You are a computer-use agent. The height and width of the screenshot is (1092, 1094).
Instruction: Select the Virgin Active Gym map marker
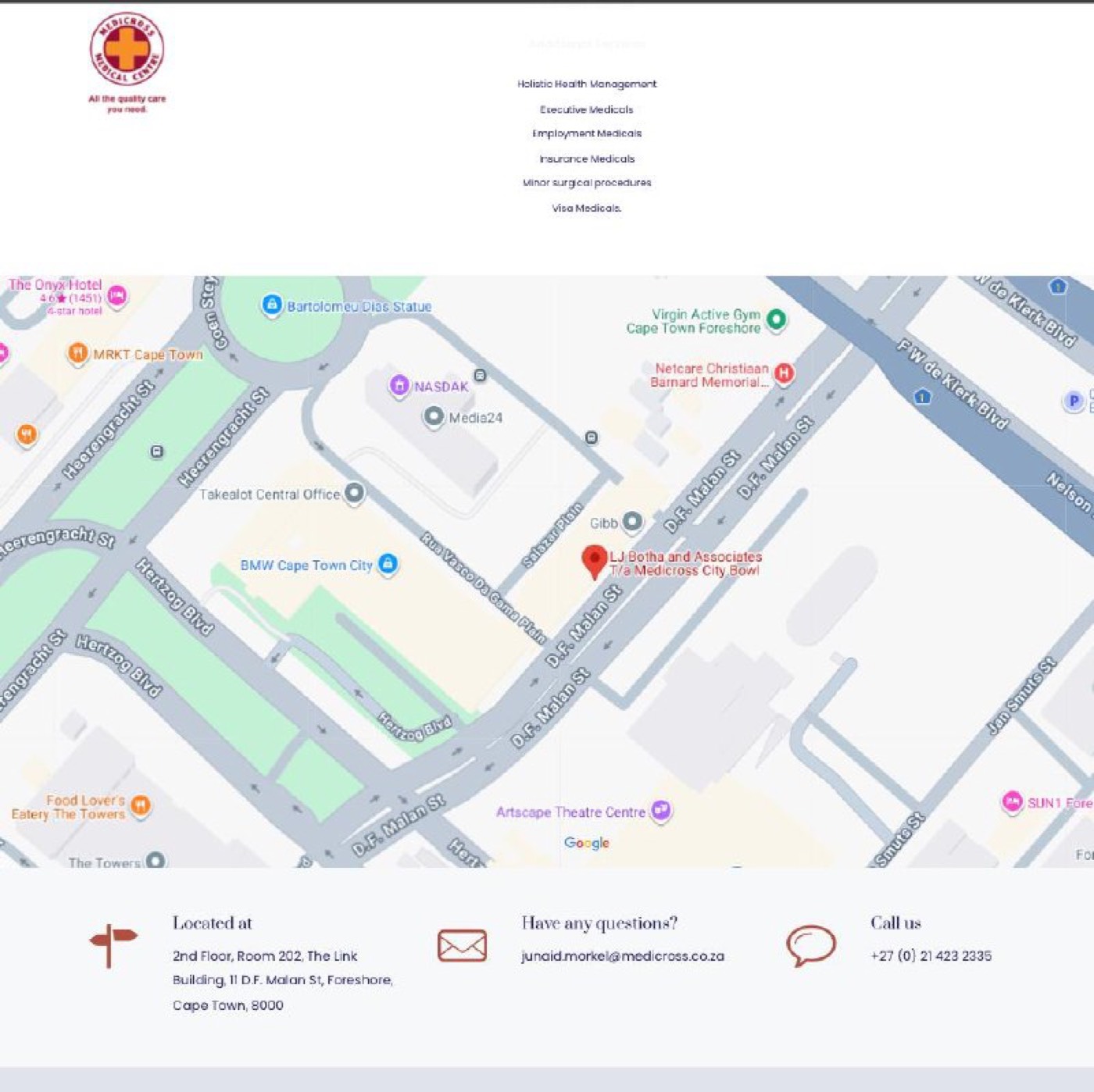tap(776, 319)
